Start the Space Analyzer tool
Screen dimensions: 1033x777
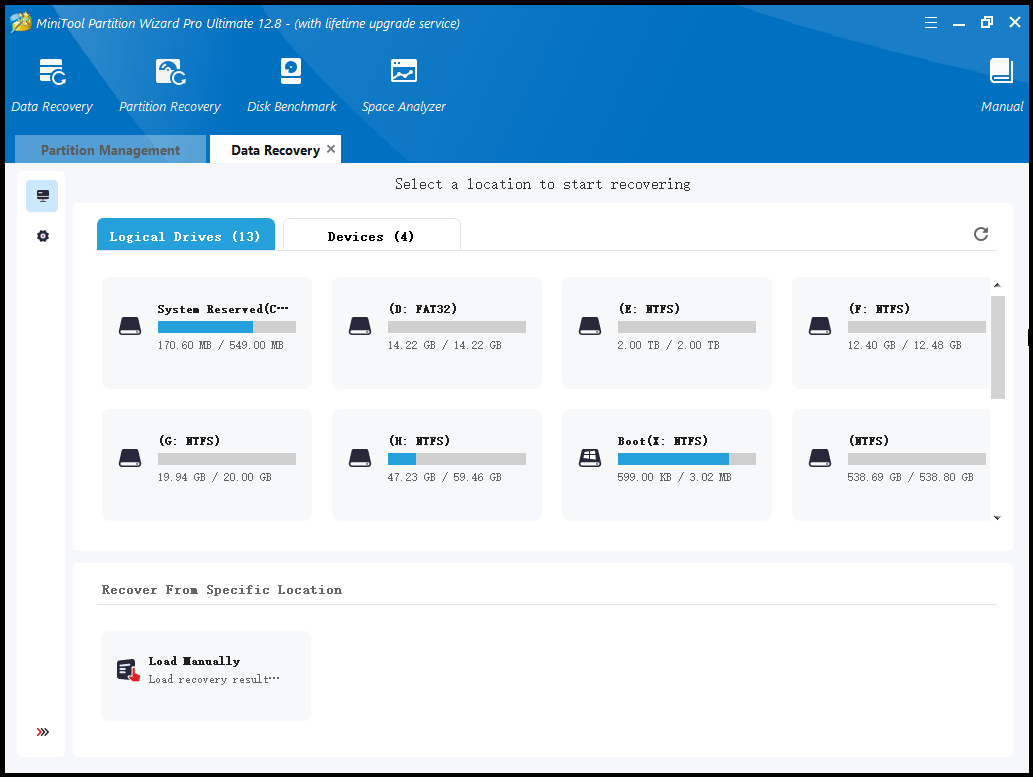(404, 71)
